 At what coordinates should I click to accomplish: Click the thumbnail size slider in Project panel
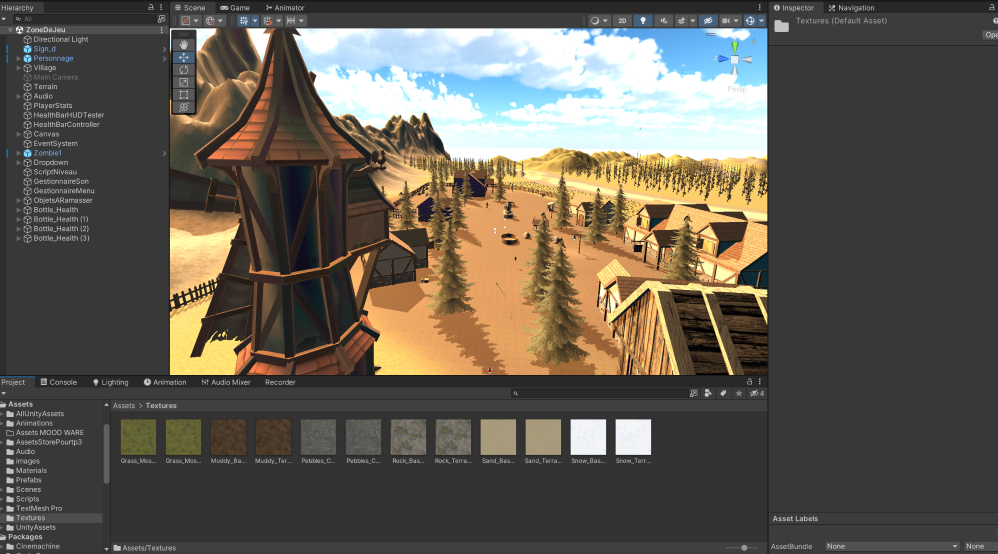tap(742, 548)
